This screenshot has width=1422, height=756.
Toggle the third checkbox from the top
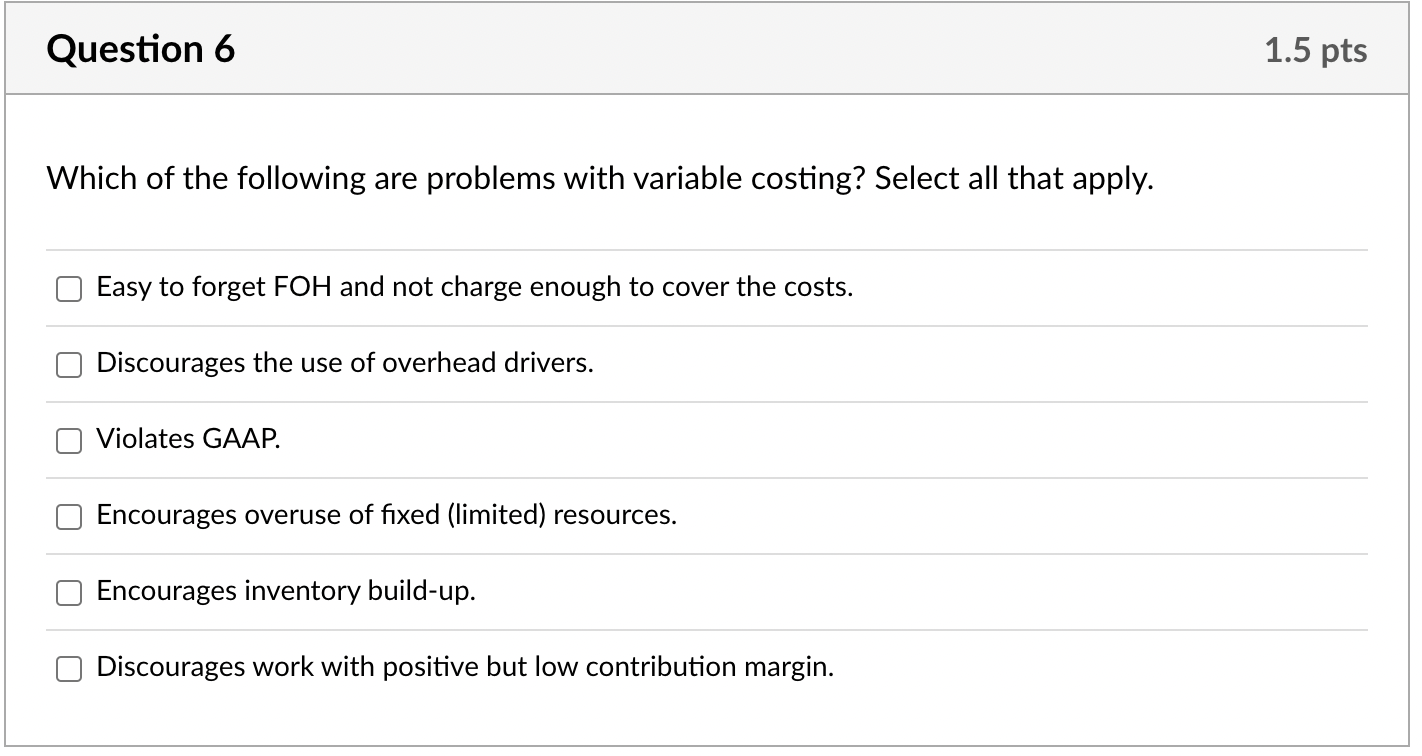pos(68,440)
